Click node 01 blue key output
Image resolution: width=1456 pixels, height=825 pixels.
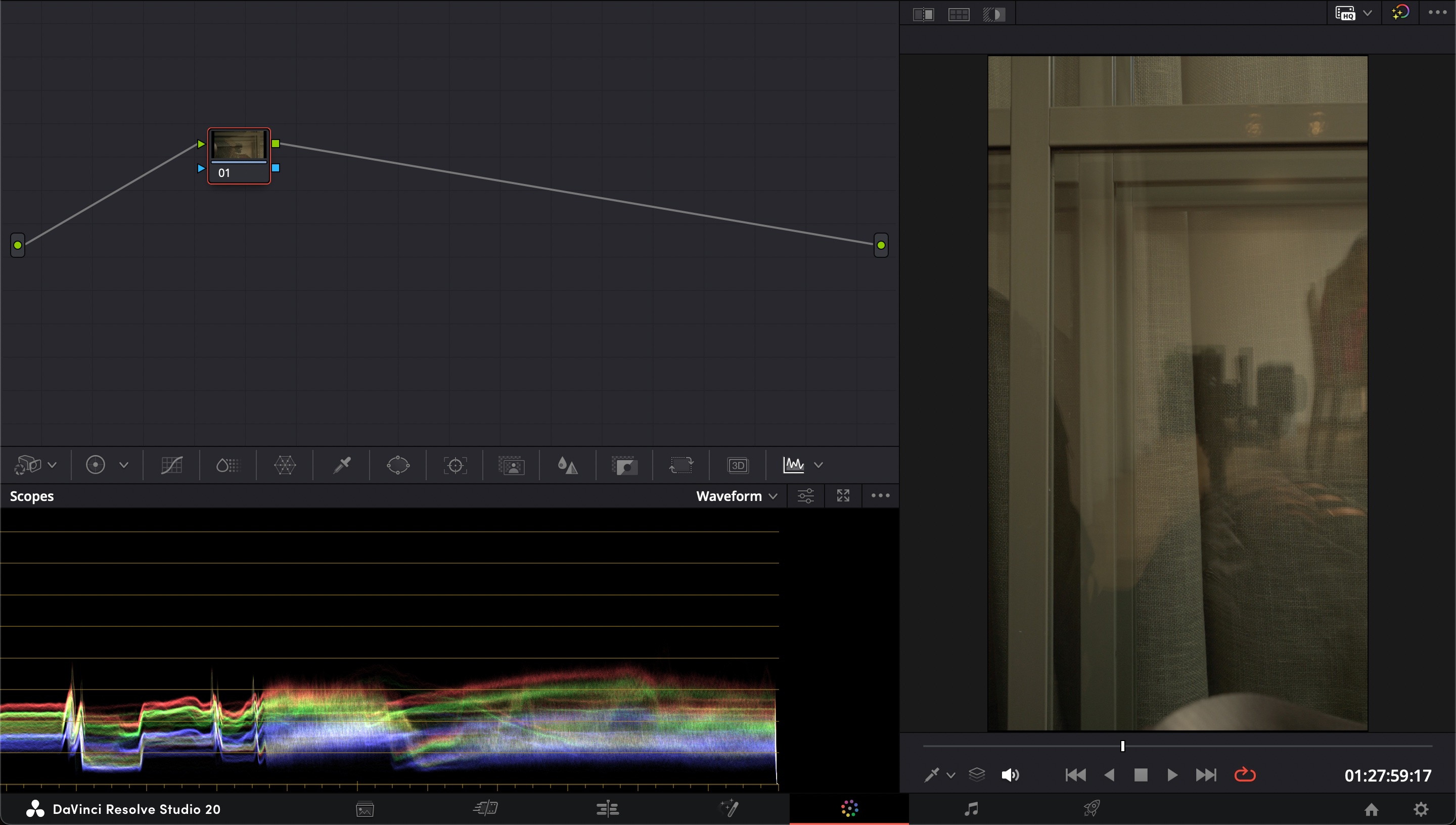(x=276, y=168)
